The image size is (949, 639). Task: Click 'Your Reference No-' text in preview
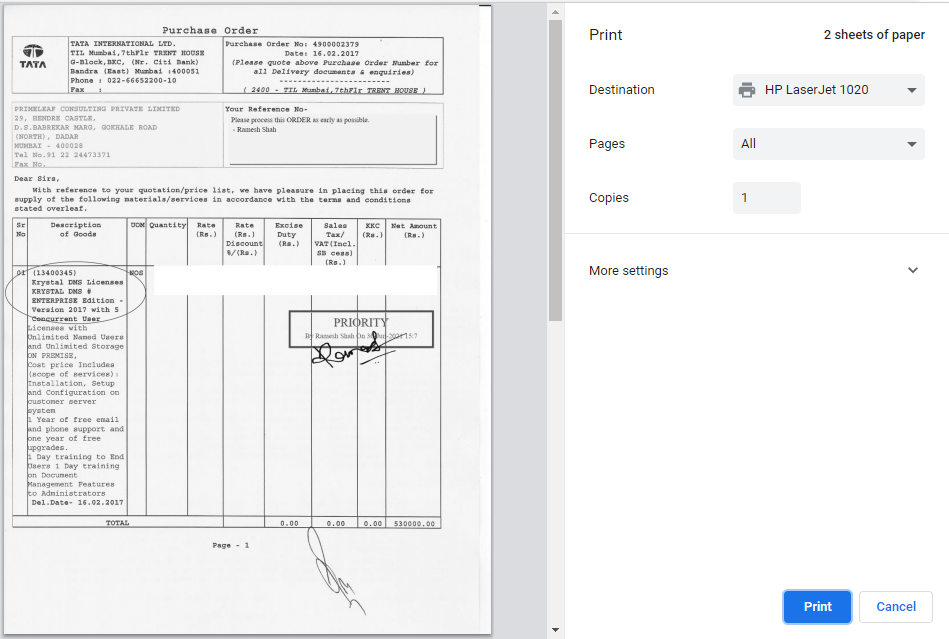pyautogui.click(x=266, y=110)
